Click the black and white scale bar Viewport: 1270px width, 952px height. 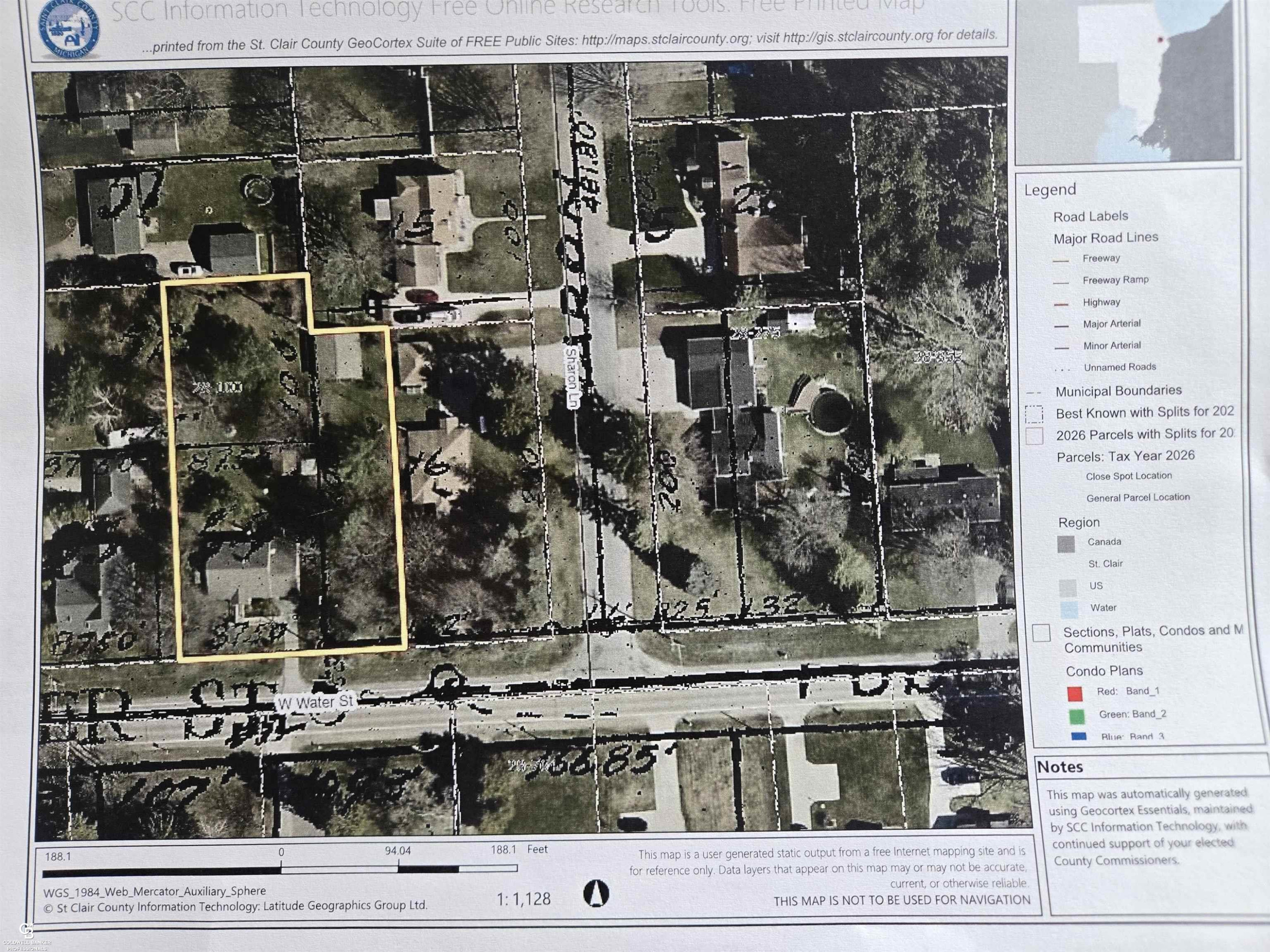coord(279,870)
